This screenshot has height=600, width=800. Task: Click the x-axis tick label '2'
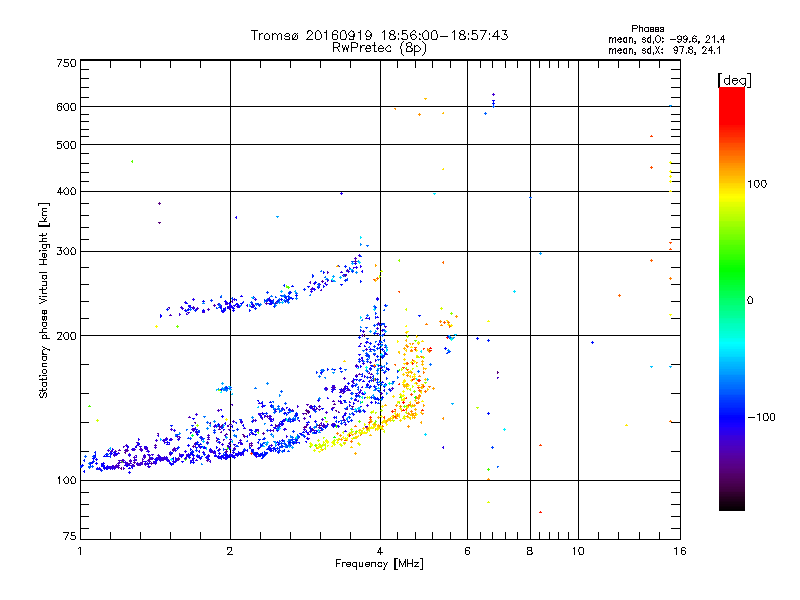pyautogui.click(x=230, y=551)
